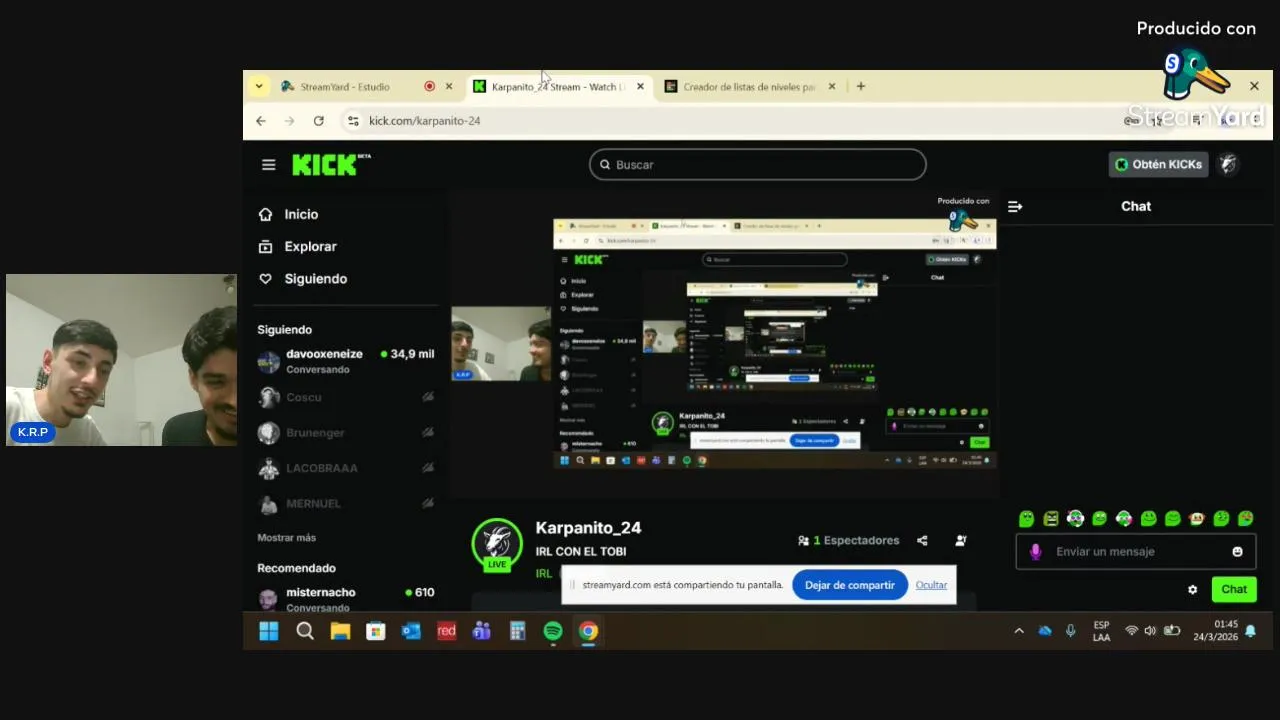Click Karpanito_24 channel avatar with LIVE badge
Screen dimensions: 1280x720
click(x=497, y=544)
